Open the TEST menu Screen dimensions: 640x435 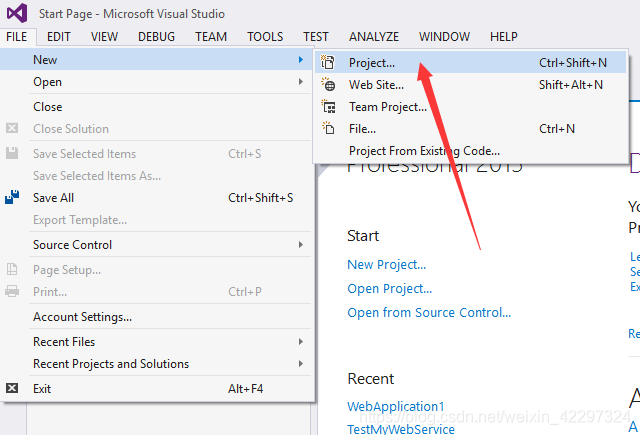click(316, 37)
